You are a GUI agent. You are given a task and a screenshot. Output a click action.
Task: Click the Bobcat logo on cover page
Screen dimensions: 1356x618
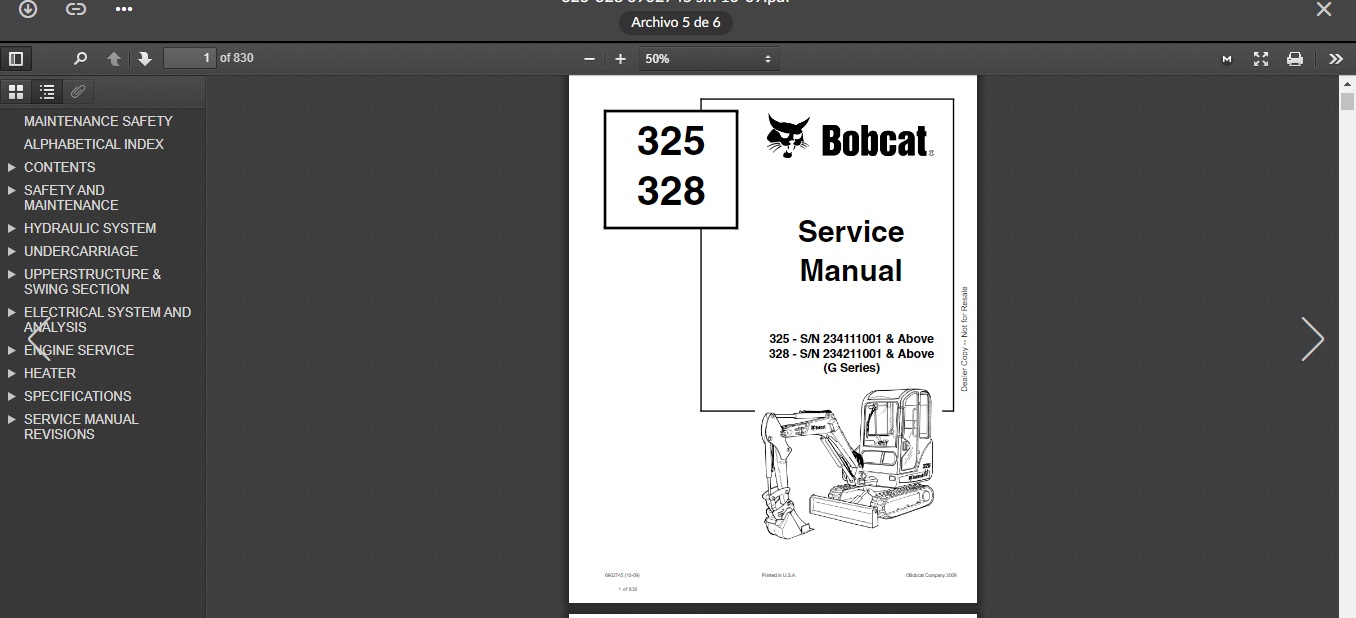tap(850, 137)
